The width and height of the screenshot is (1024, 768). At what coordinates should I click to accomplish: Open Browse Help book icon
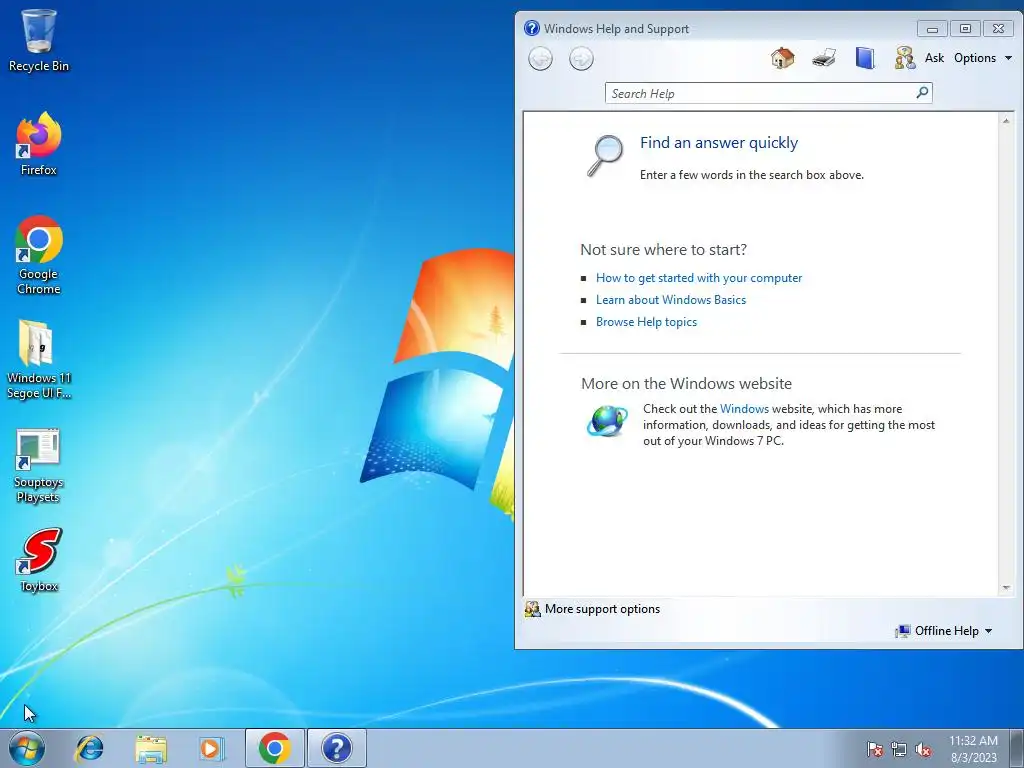pyautogui.click(x=865, y=58)
